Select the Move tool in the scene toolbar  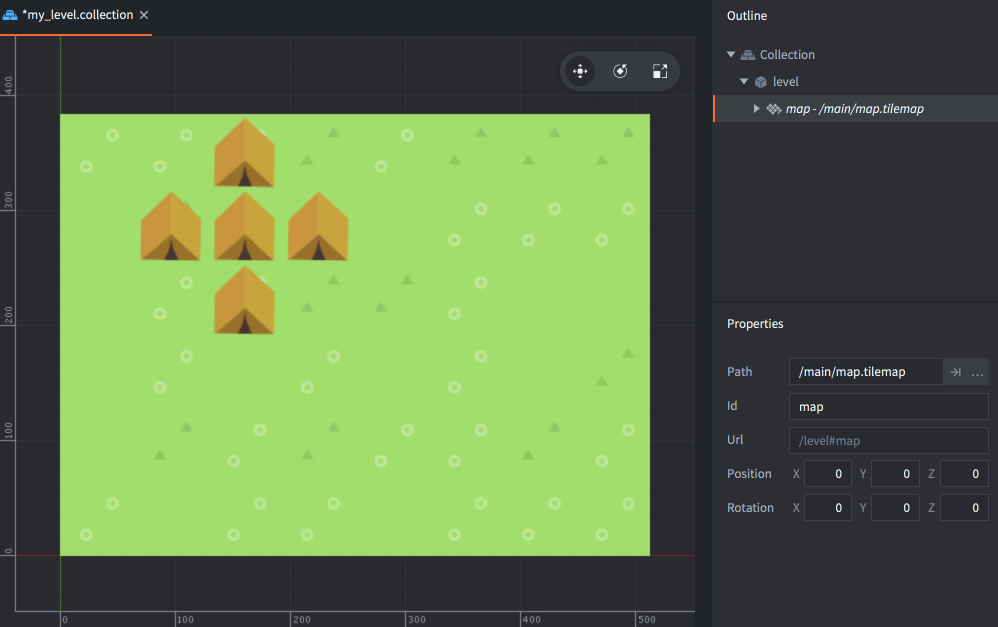point(580,71)
